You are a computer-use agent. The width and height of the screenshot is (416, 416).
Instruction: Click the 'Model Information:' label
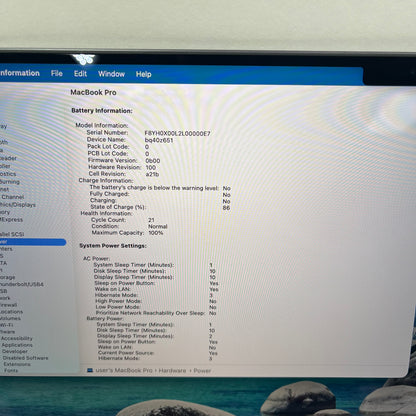(102, 125)
